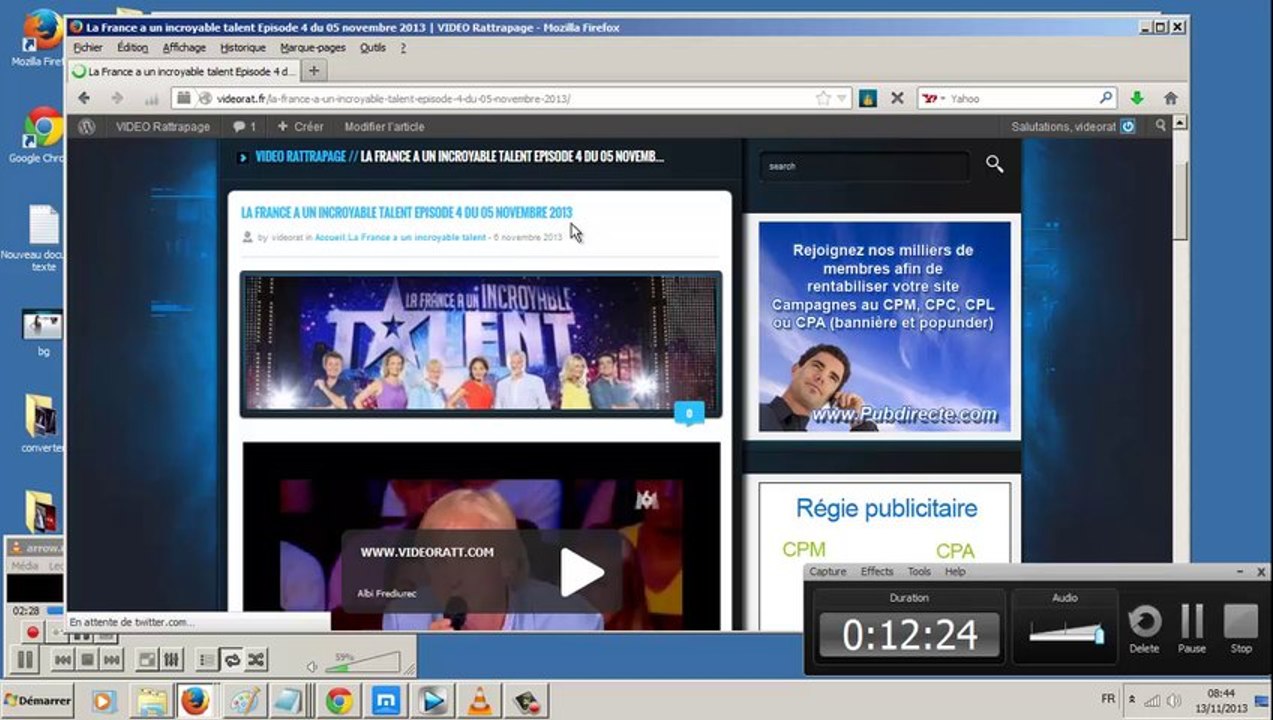Toggle VLC fullscreen button

(x=146, y=660)
